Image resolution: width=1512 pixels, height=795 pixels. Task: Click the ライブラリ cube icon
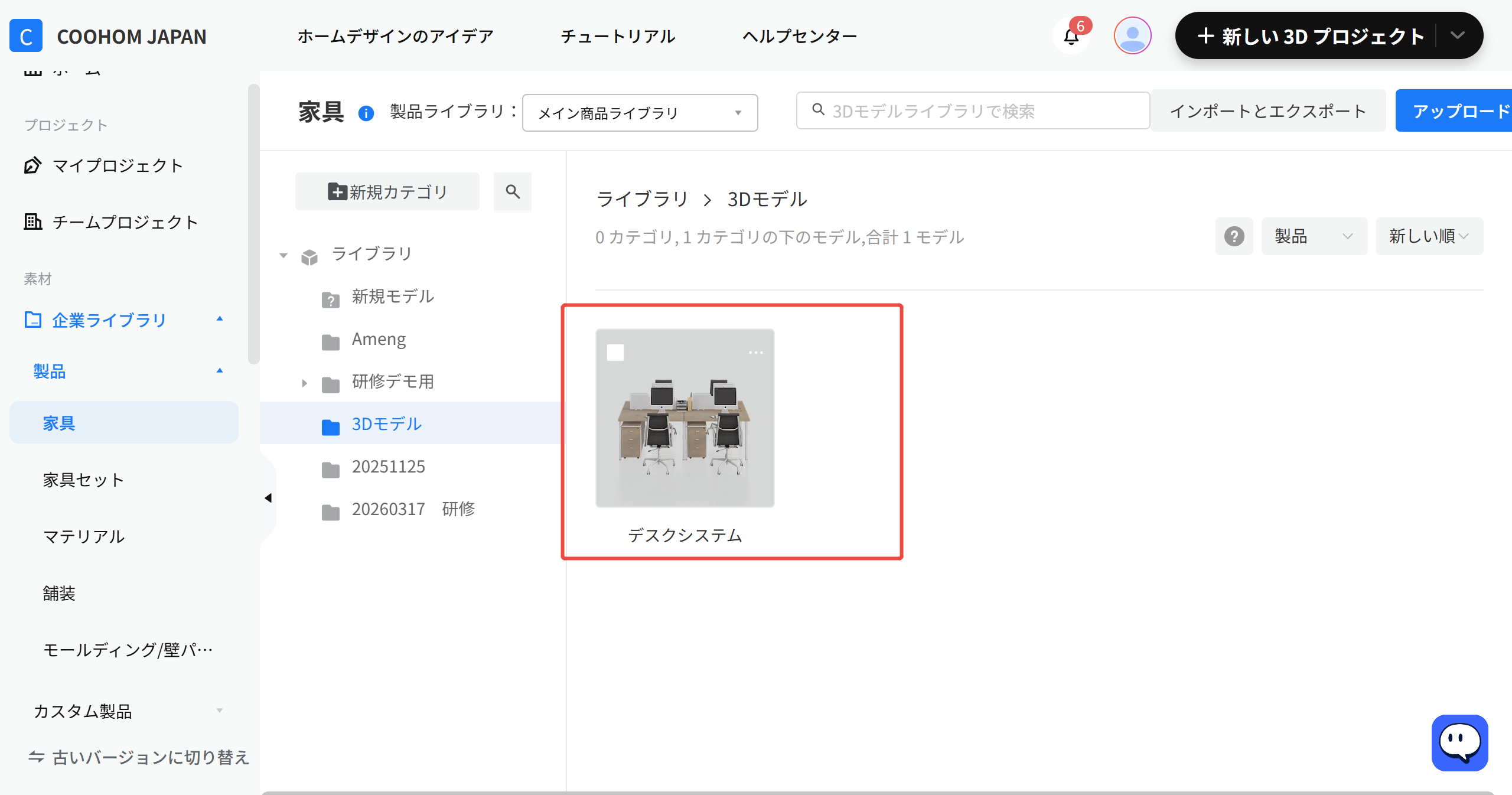coord(309,257)
